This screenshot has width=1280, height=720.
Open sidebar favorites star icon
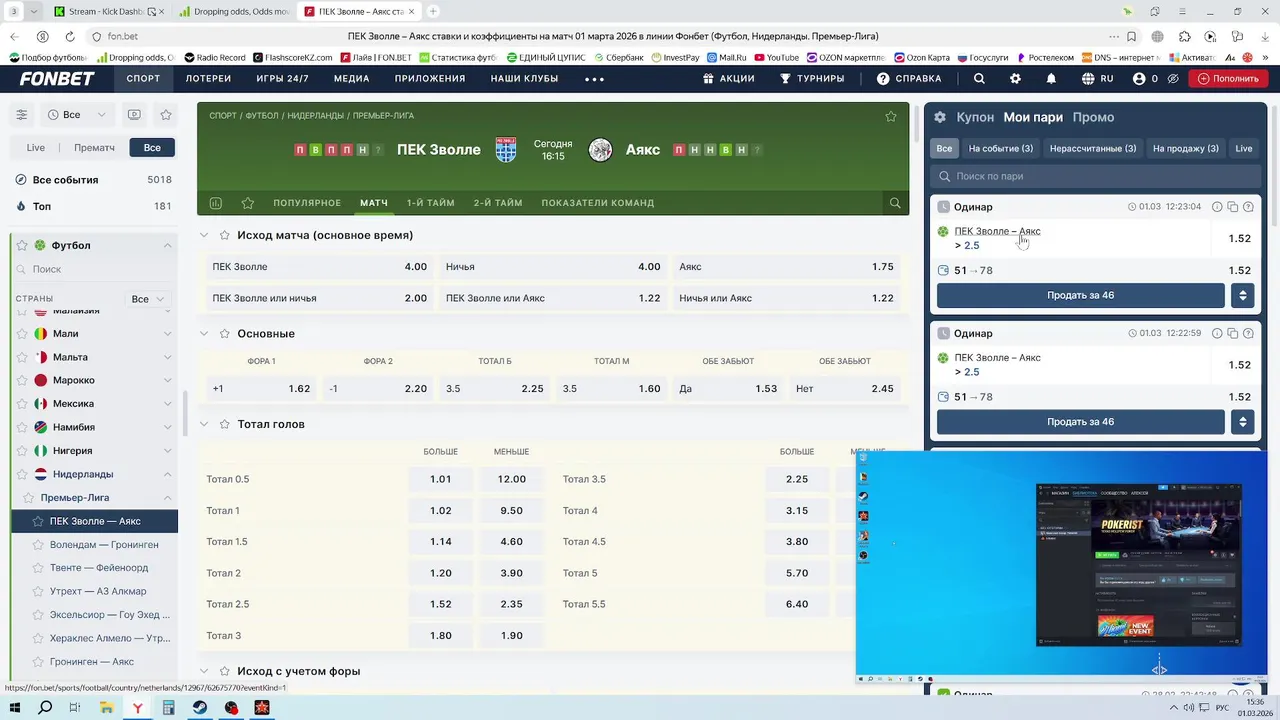(x=166, y=115)
